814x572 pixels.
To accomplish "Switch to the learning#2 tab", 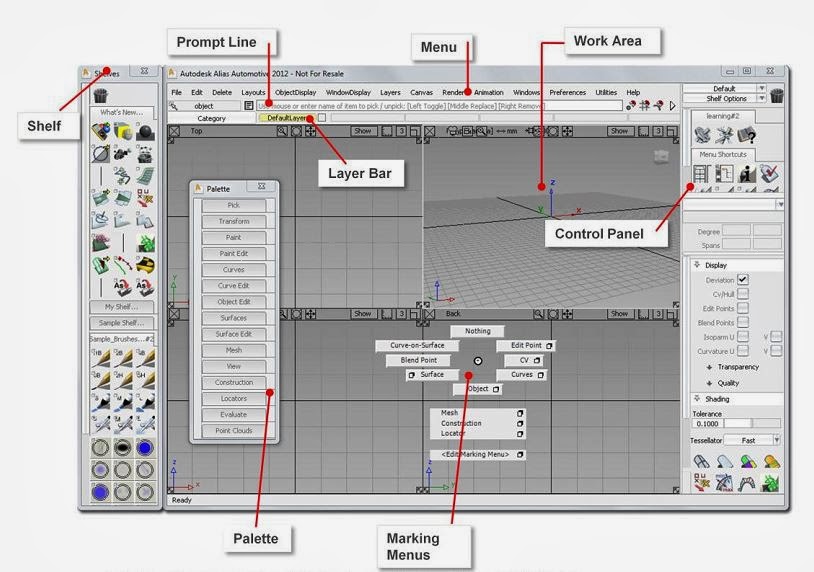I will [723, 116].
